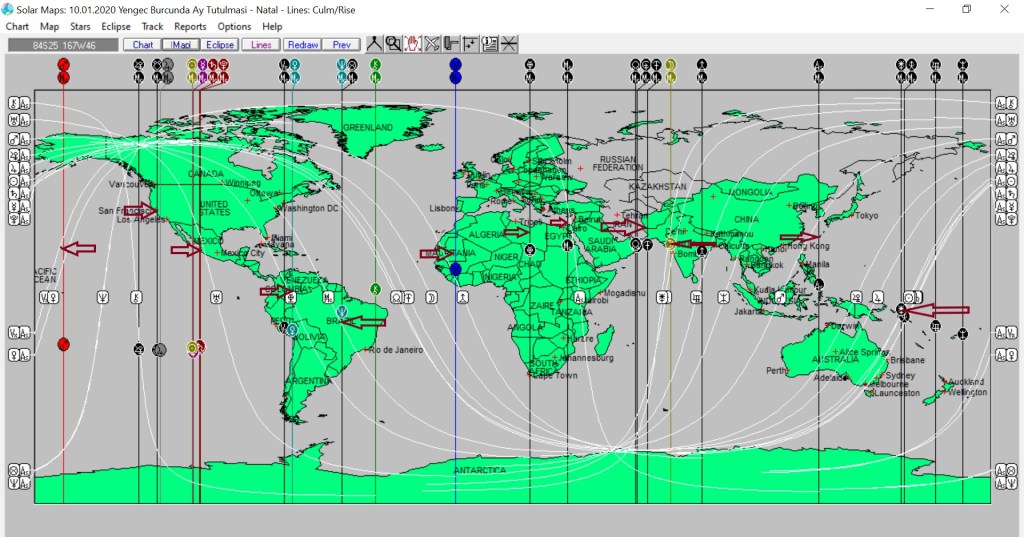The width and height of the screenshot is (1024, 537).
Task: Click the star points toolbar icon
Action: 470,44
